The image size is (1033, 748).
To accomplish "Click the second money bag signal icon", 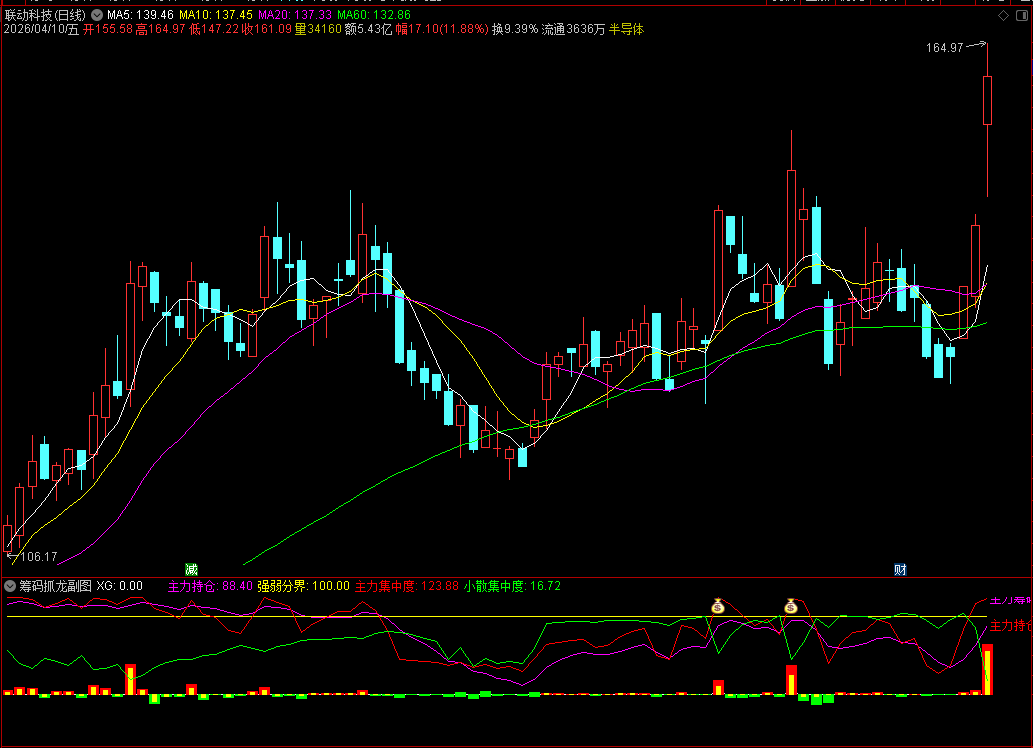I will coord(791,606).
